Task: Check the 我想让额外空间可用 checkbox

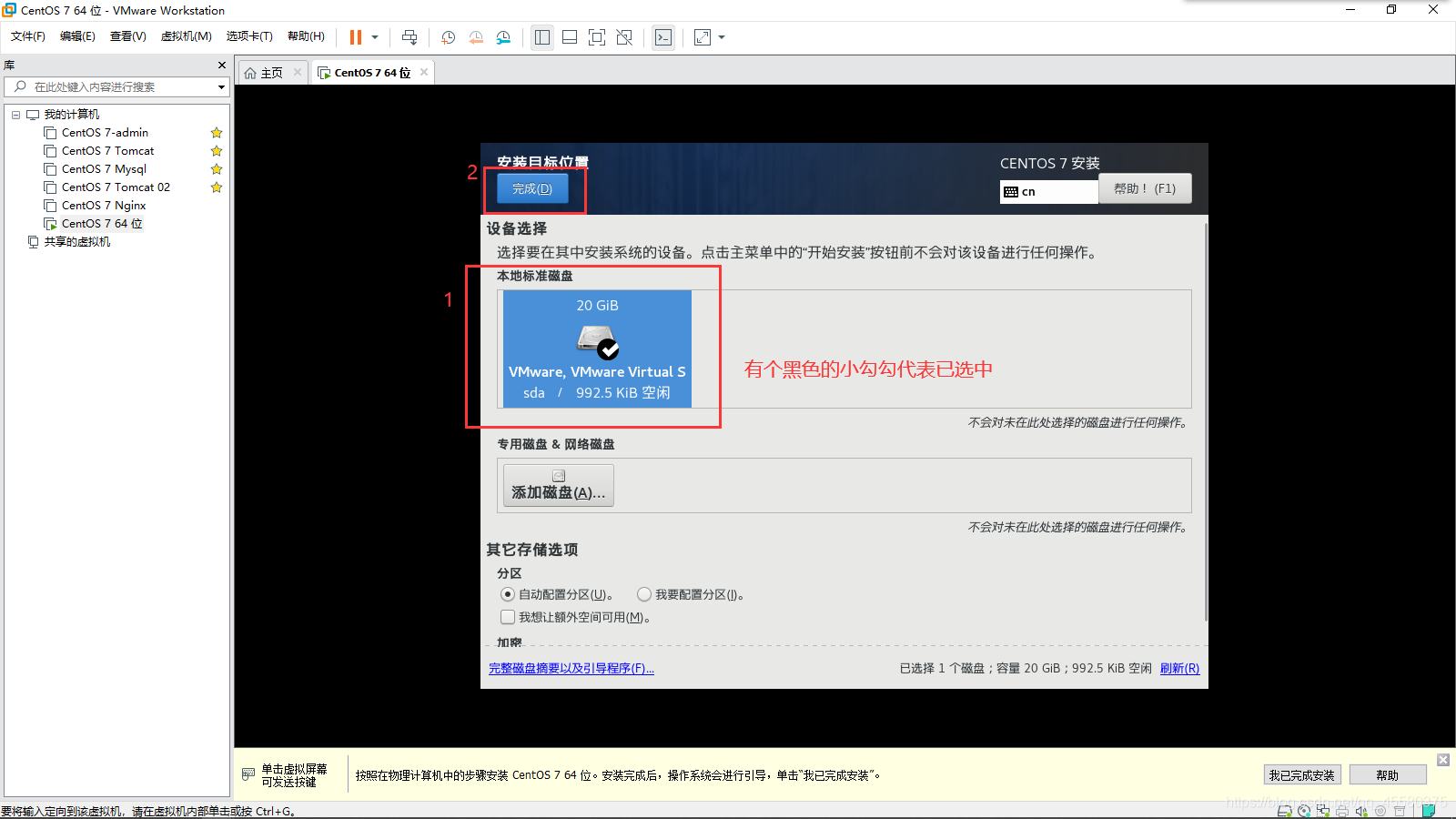Action: pos(508,617)
